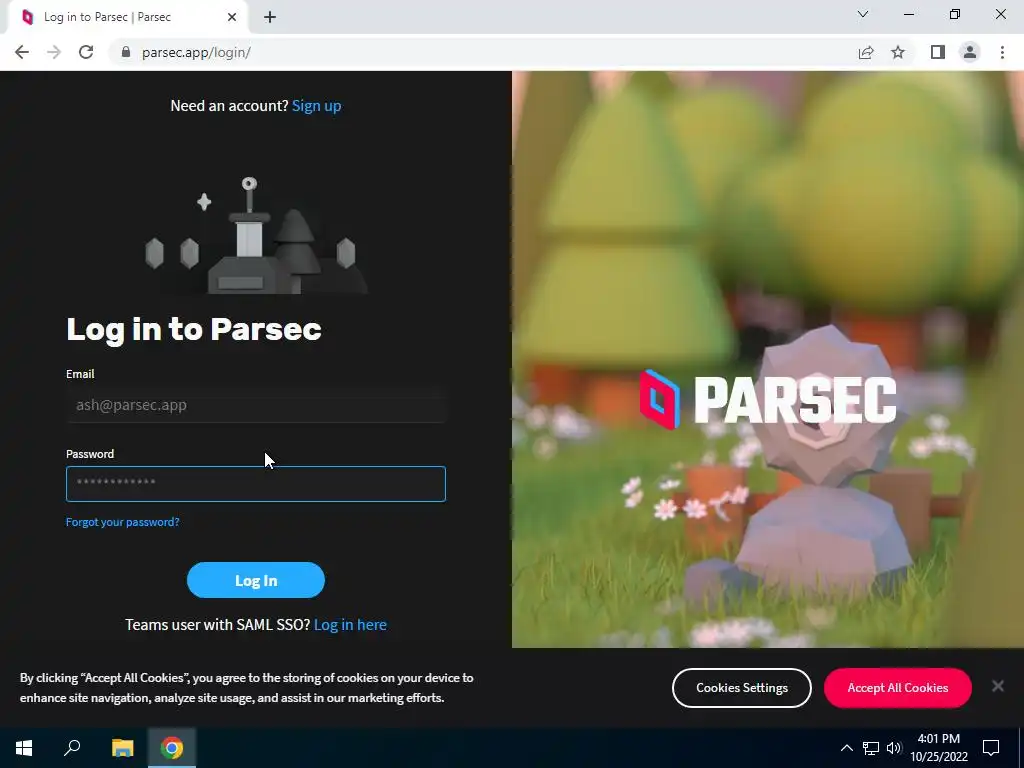Open a new browser tab
The height and width of the screenshot is (768, 1024).
(270, 17)
